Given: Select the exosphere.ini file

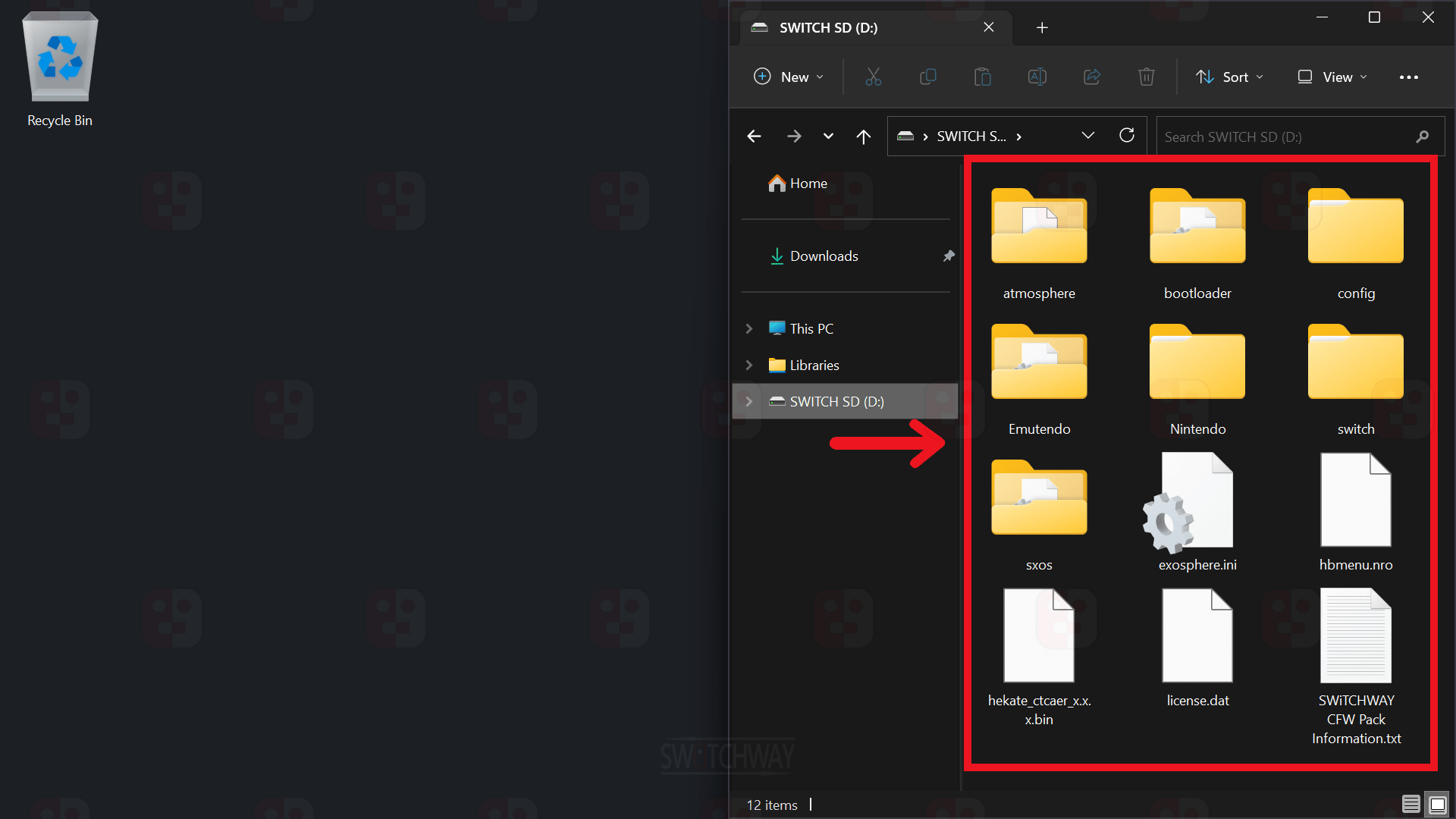Looking at the screenshot, I should [1197, 512].
